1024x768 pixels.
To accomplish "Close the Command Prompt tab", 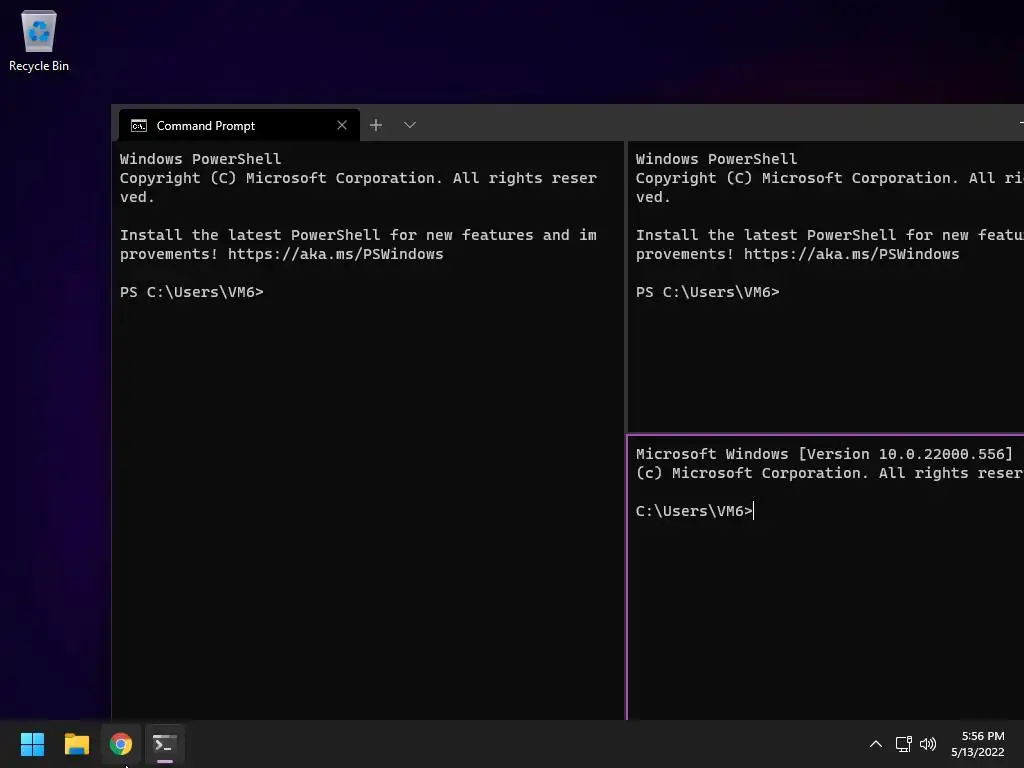I will tap(342, 125).
